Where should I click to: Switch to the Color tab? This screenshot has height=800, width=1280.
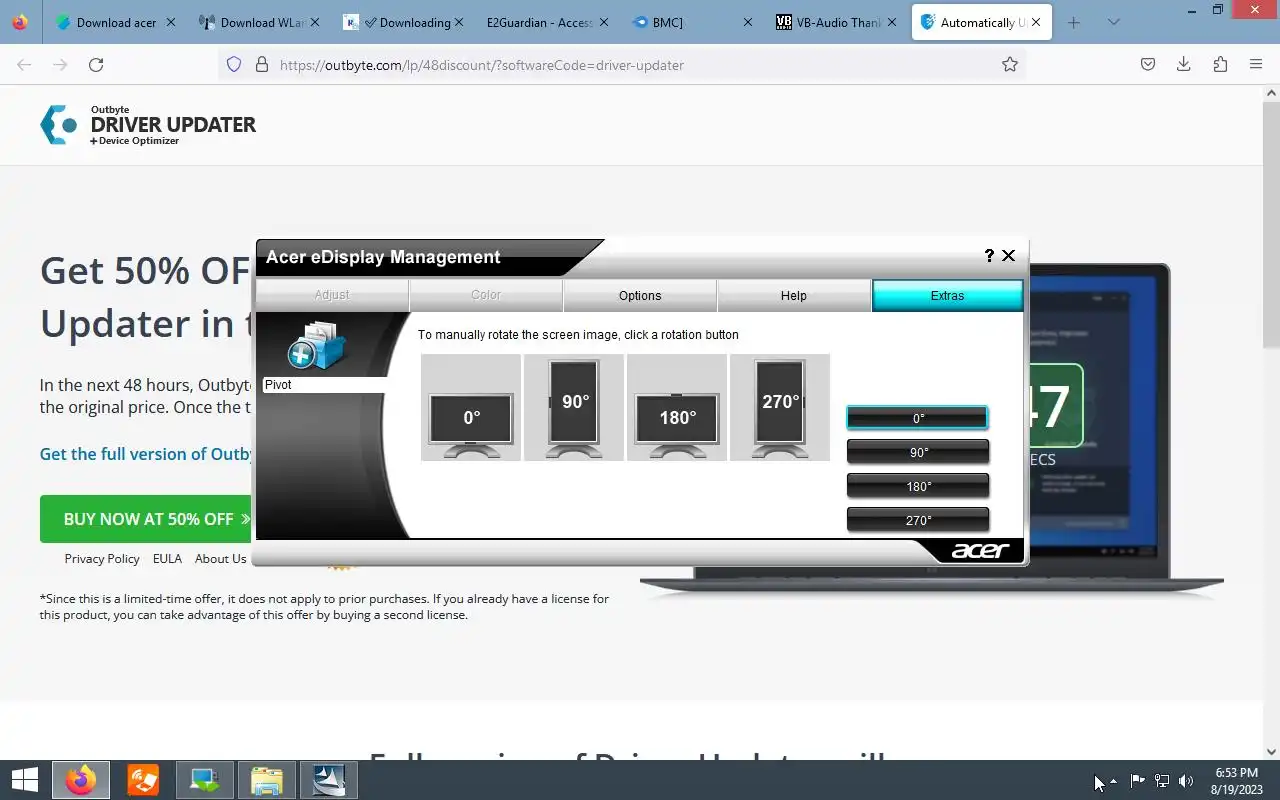coord(486,295)
